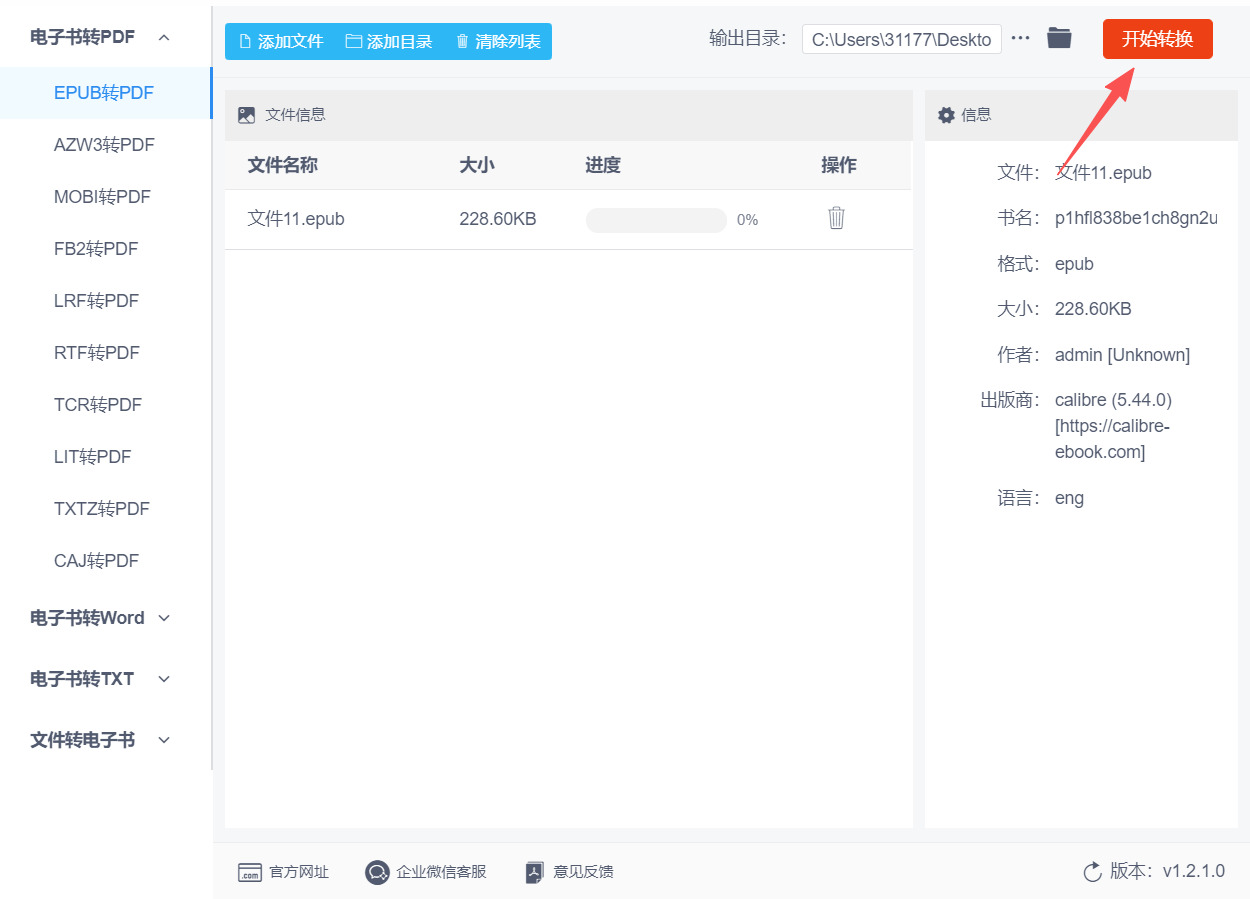Click the refresh icon next to 版本 v1.2.1.0
The height and width of the screenshot is (899, 1250).
pyautogui.click(x=1092, y=871)
